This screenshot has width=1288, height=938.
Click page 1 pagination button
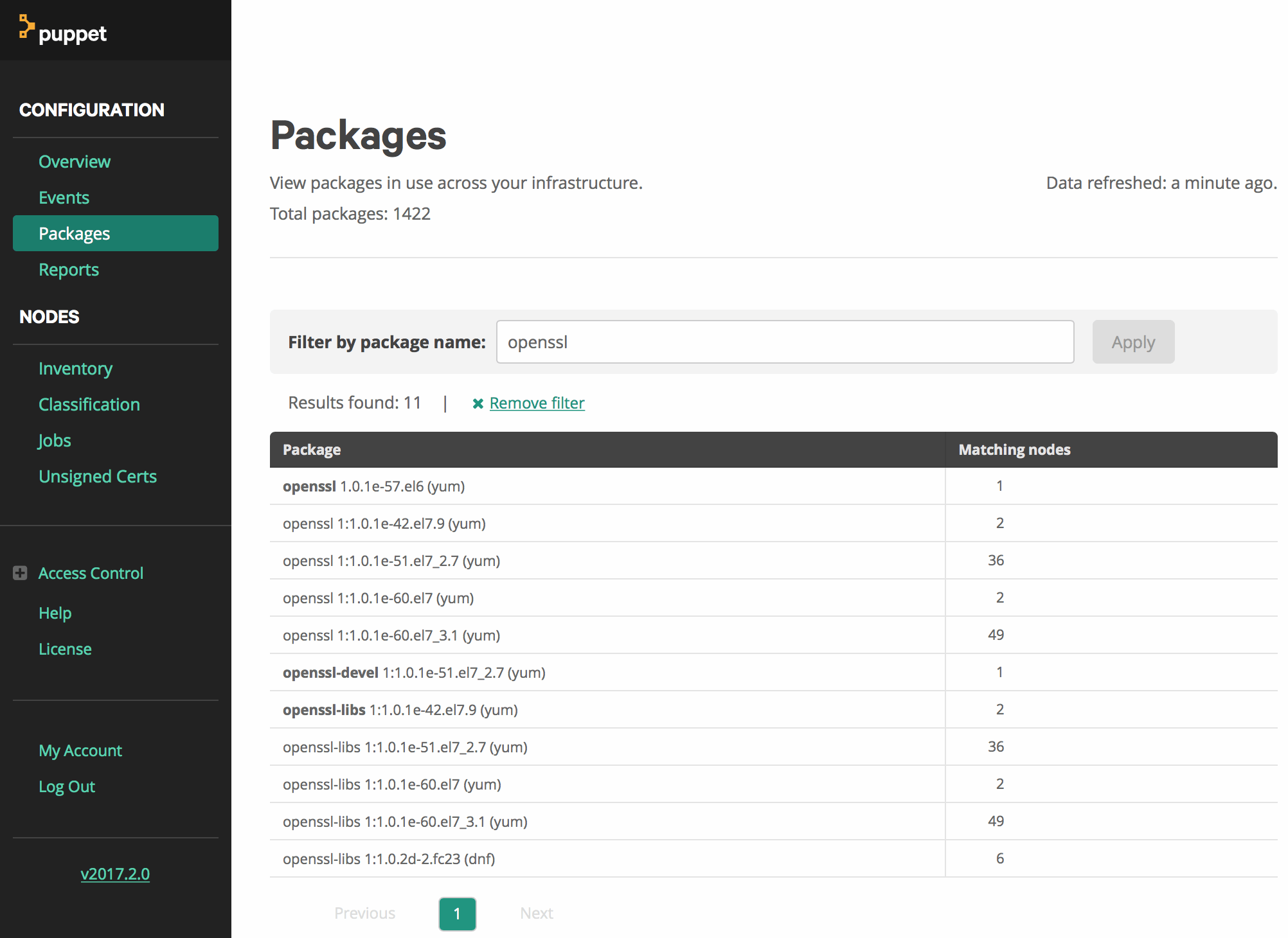click(458, 914)
